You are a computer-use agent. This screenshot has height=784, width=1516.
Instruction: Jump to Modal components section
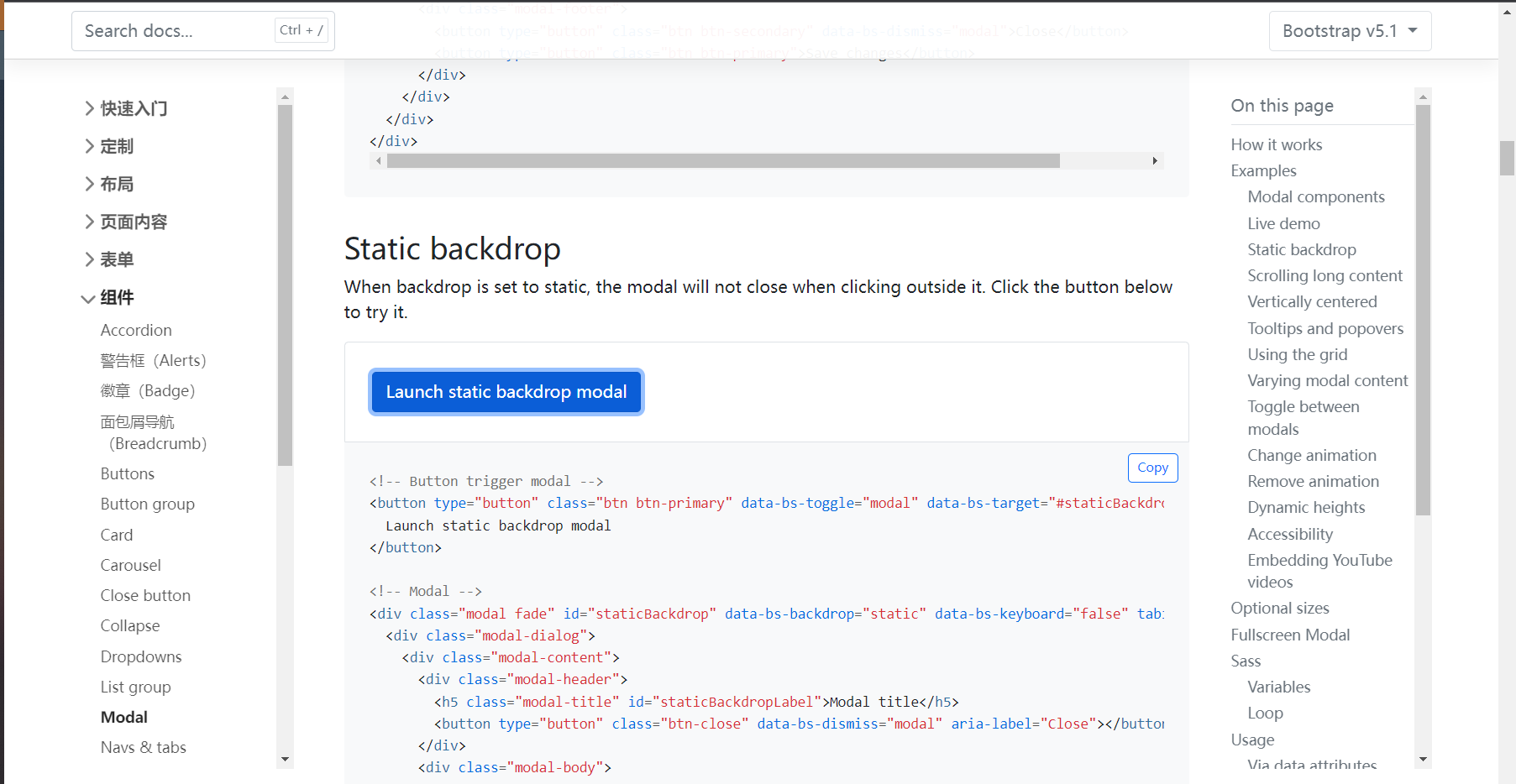click(x=1316, y=196)
